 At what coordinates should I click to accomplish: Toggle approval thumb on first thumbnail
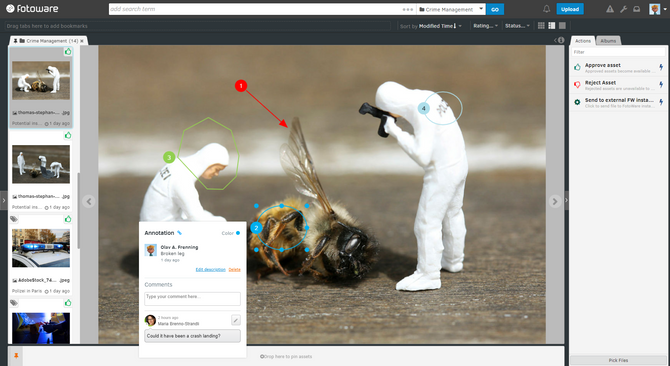pos(68,52)
